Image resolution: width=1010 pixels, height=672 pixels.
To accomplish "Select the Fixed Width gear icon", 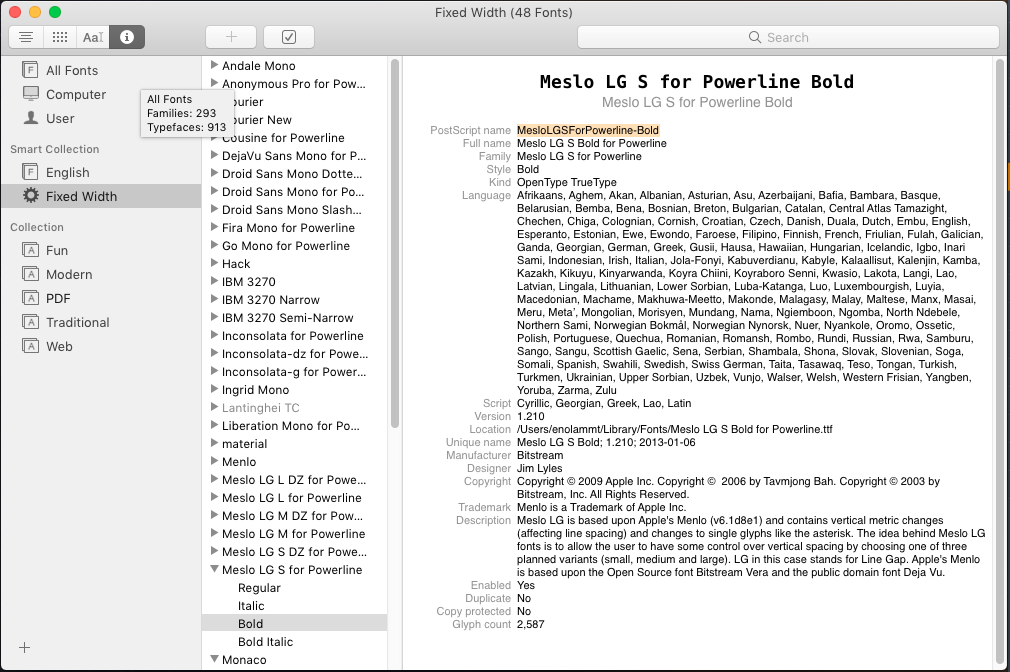I will [x=30, y=195].
